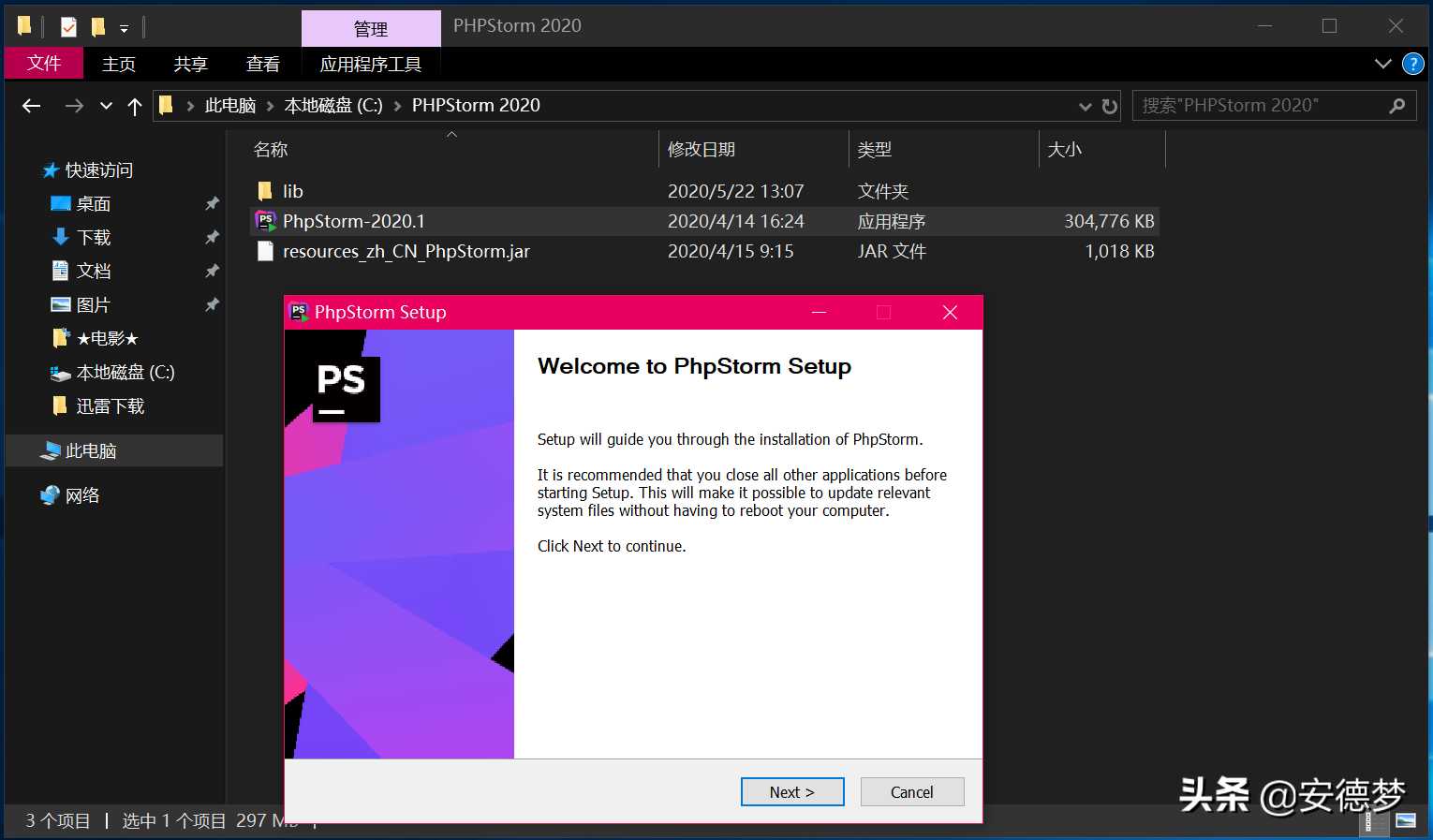This screenshot has height=840, width=1433.
Task: Open 图片 in the navigation pane
Action: (94, 304)
